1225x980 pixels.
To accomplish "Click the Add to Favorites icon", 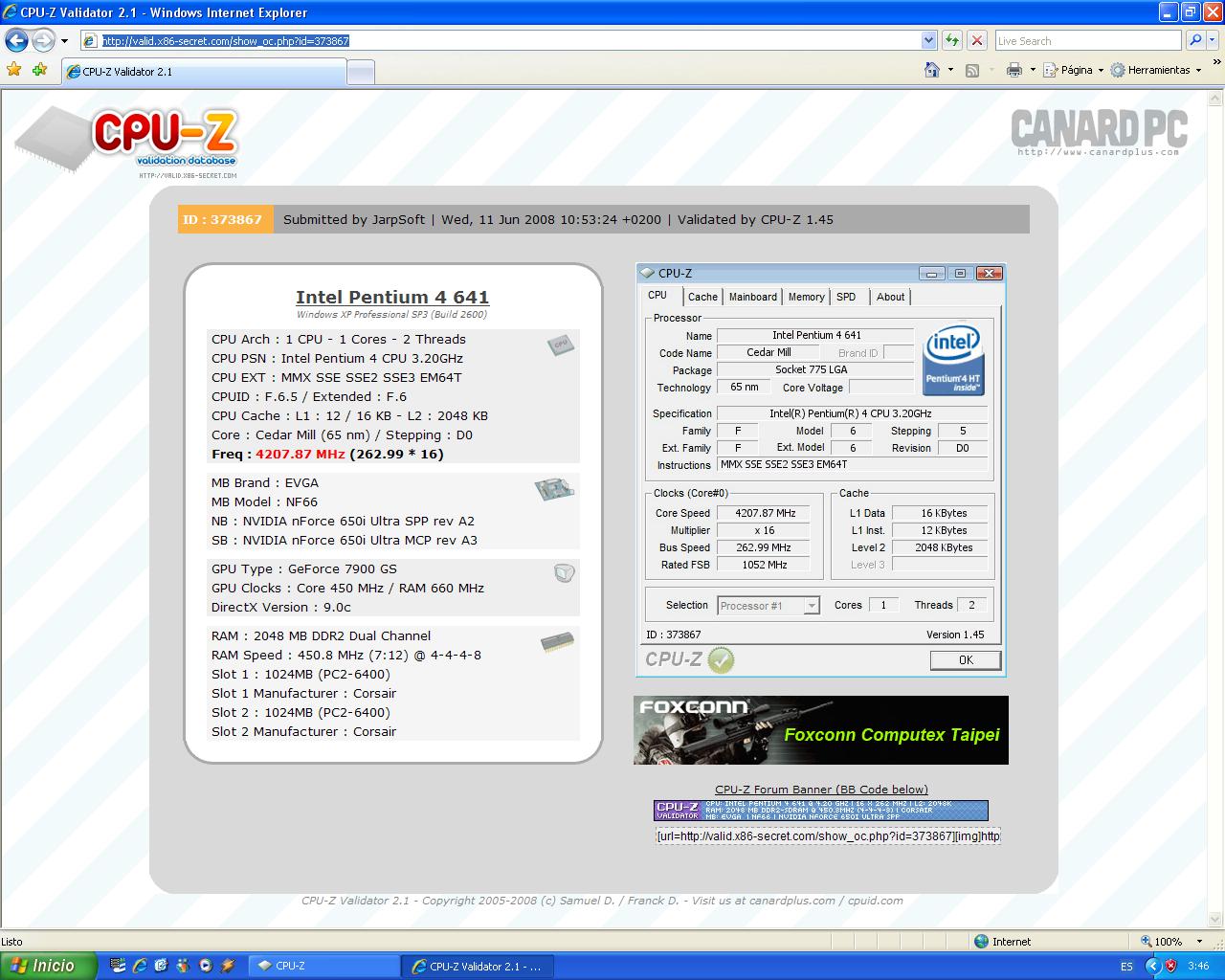I will (39, 70).
